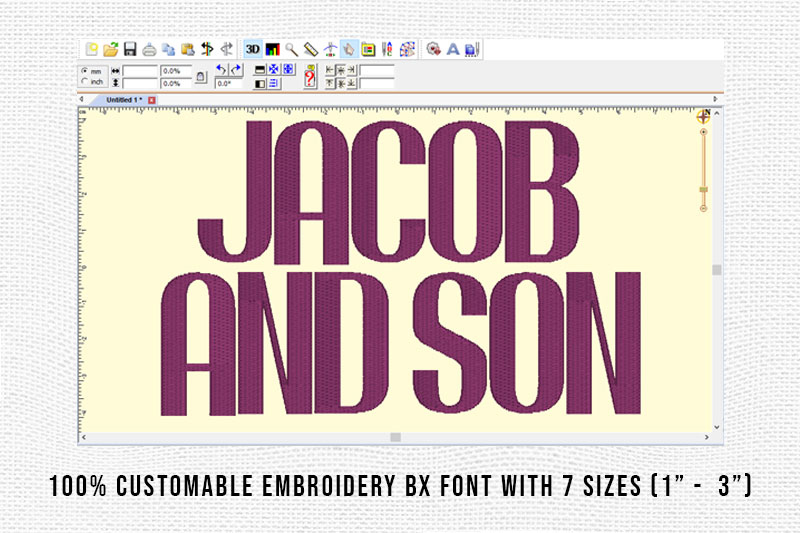800x533 pixels.
Task: Align objects to horizontal center
Action: tap(341, 70)
